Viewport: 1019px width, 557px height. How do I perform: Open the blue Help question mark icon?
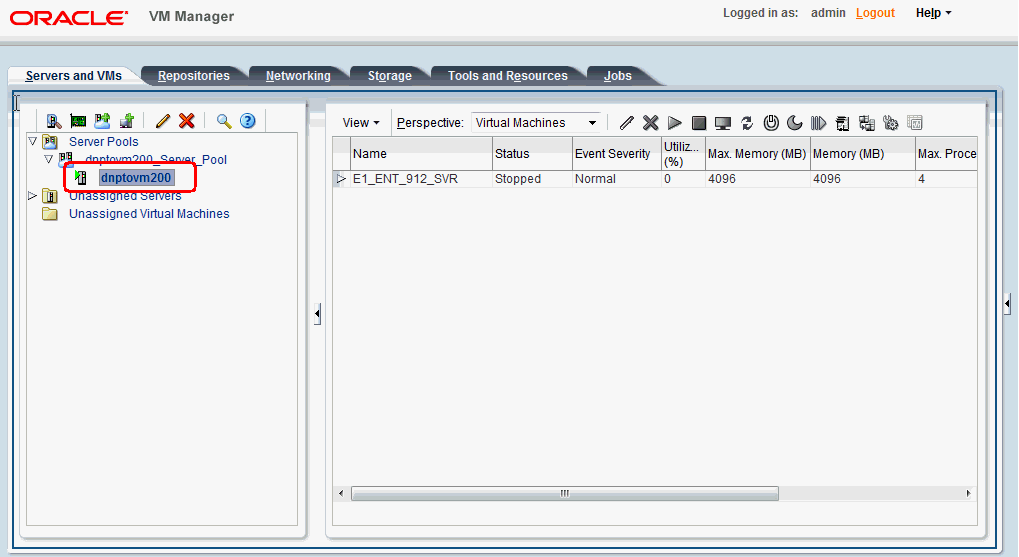point(248,121)
